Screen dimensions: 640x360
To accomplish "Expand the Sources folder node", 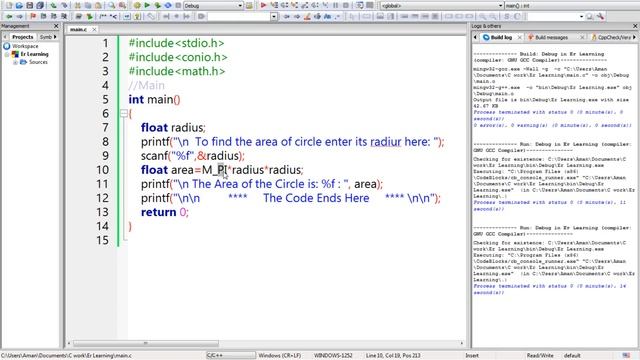I will (15, 62).
